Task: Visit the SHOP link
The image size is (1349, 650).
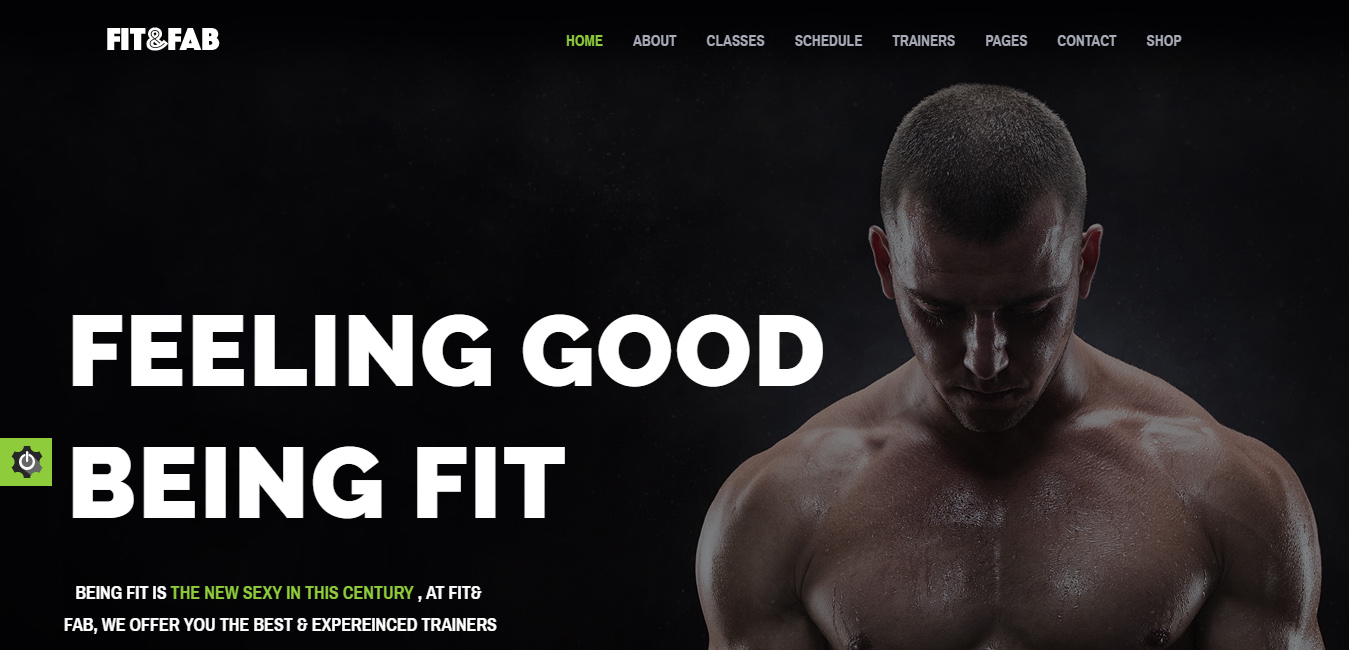Action: click(x=1163, y=41)
